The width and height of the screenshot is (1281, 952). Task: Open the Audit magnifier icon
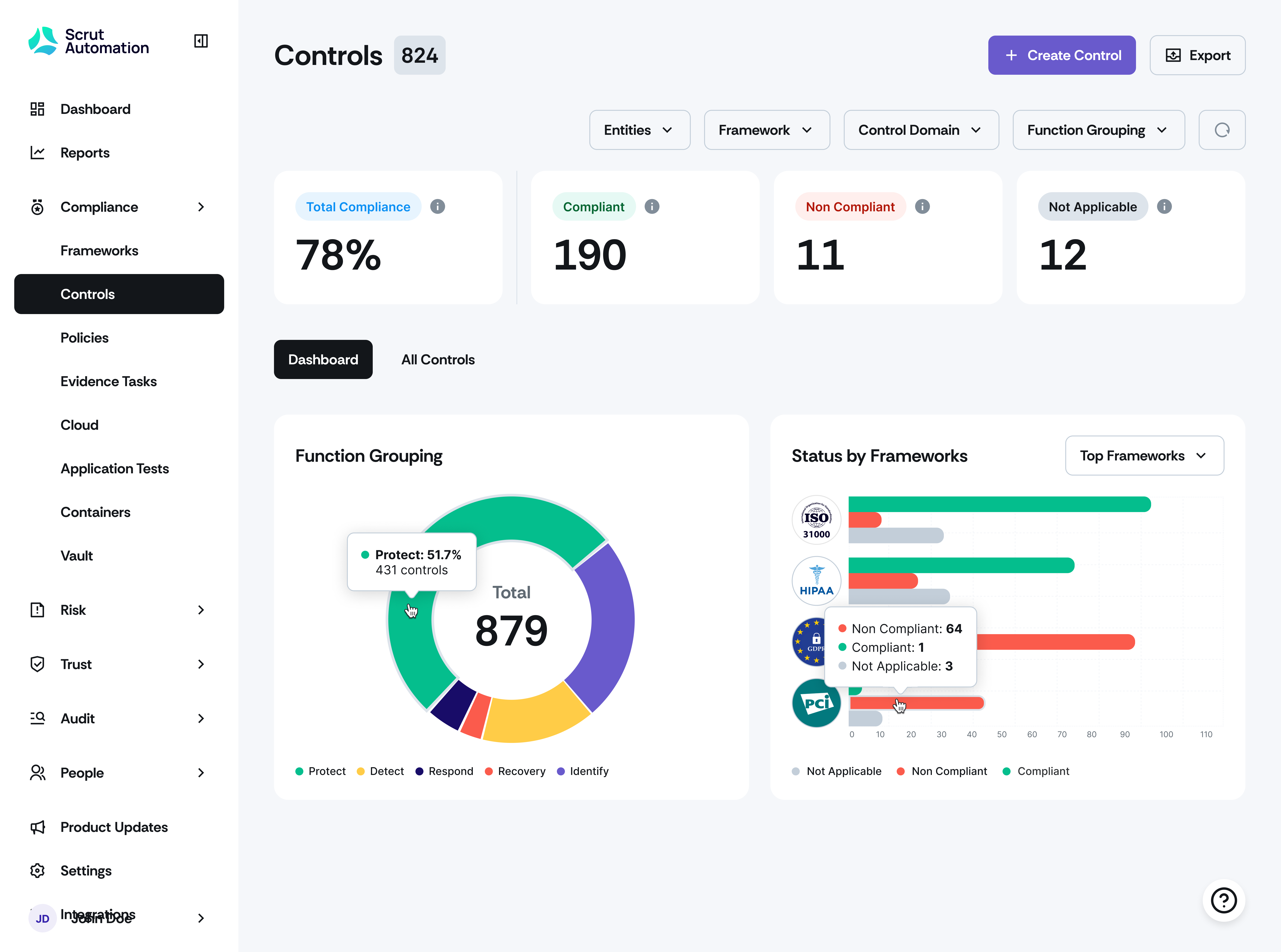(37, 718)
